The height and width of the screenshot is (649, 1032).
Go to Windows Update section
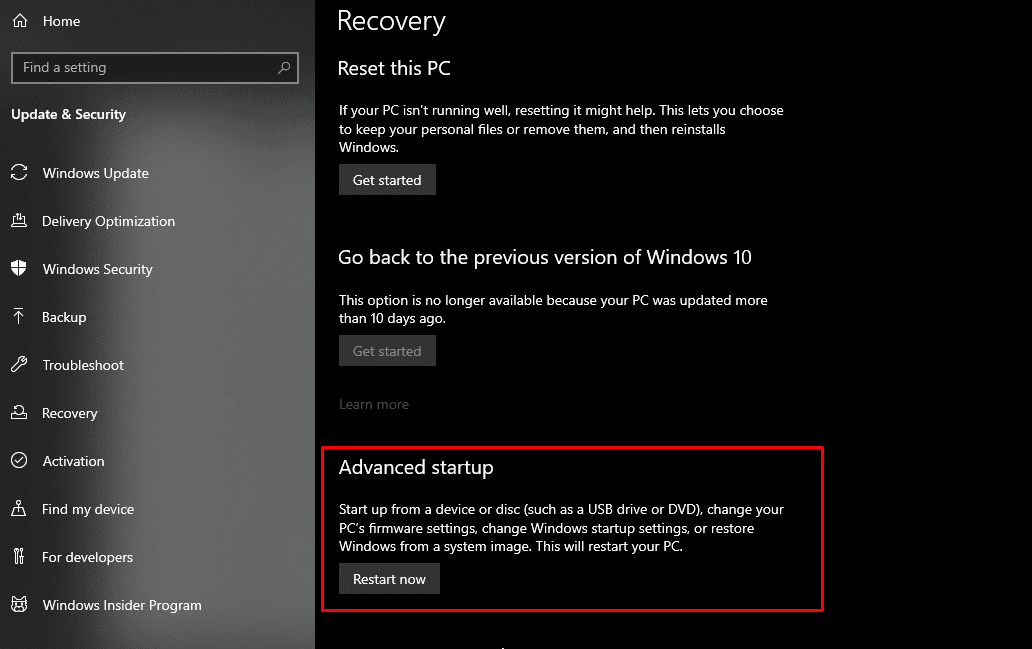pos(96,173)
